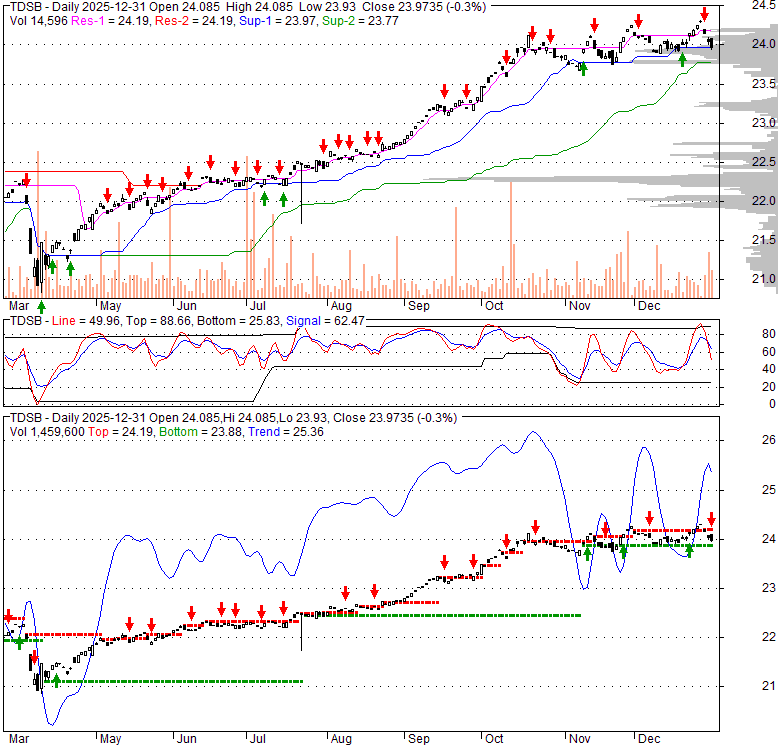Image resolution: width=780 pixels, height=745 pixels.
Task: Select the green up arrow near December in top chart
Action: pos(683,60)
